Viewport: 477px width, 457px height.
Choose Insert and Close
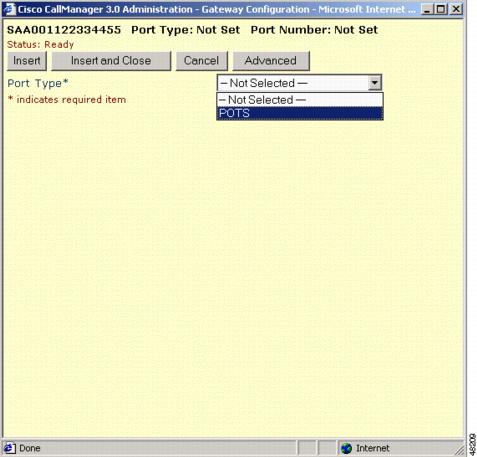(111, 61)
